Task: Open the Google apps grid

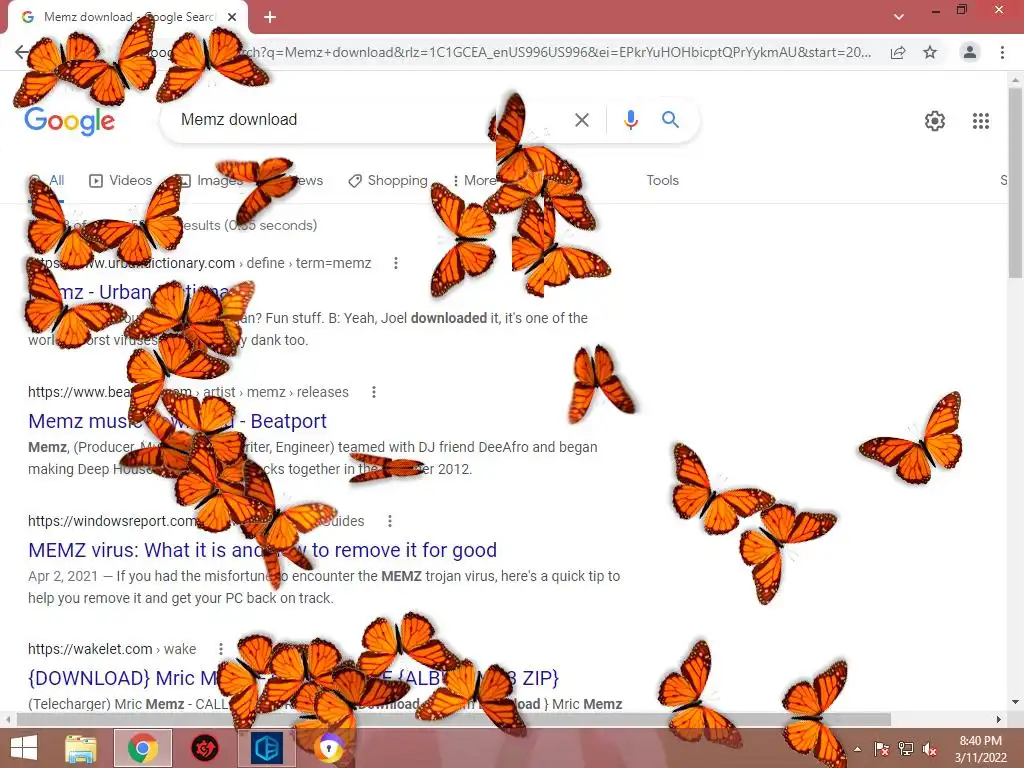Action: click(x=980, y=121)
